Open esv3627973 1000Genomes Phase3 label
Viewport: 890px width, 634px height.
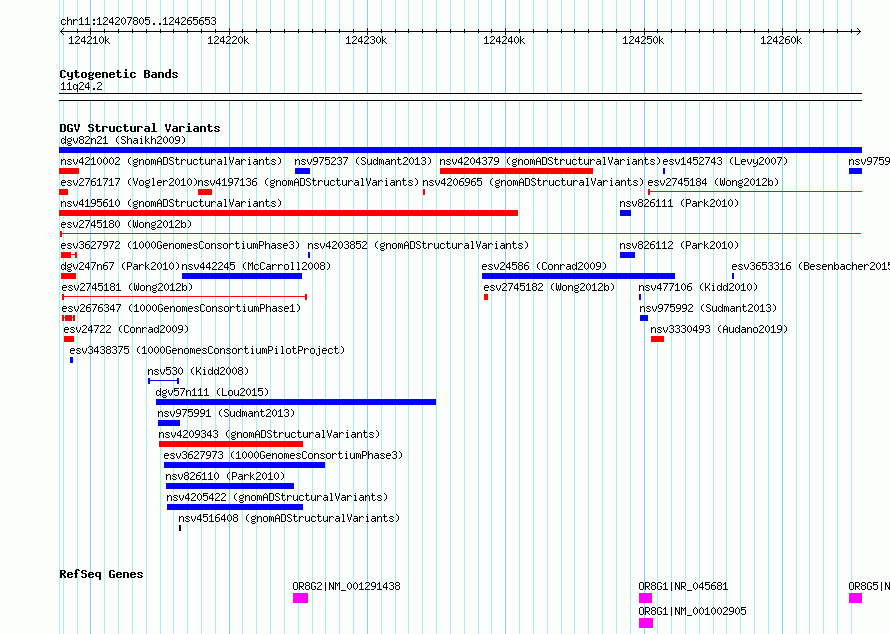click(x=283, y=455)
